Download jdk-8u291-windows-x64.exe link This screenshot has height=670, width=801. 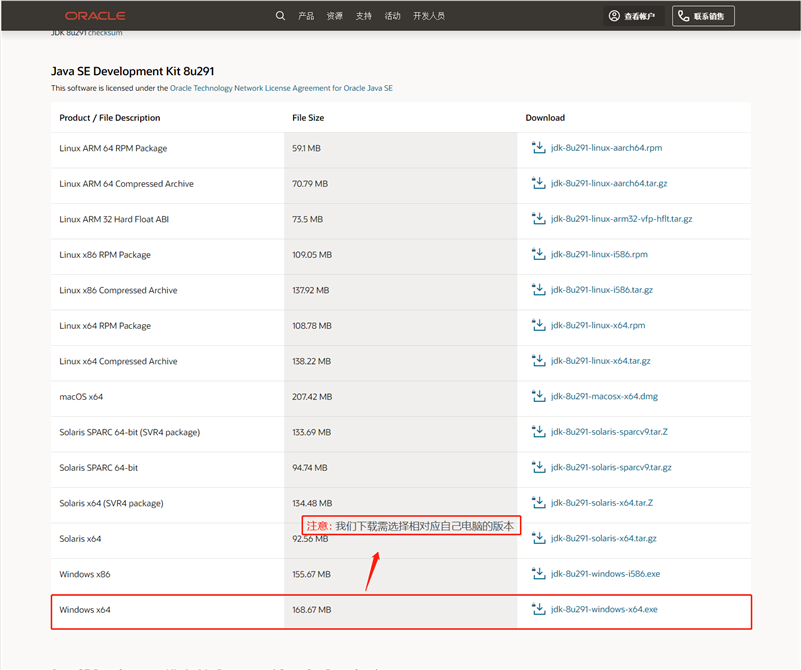(x=604, y=609)
